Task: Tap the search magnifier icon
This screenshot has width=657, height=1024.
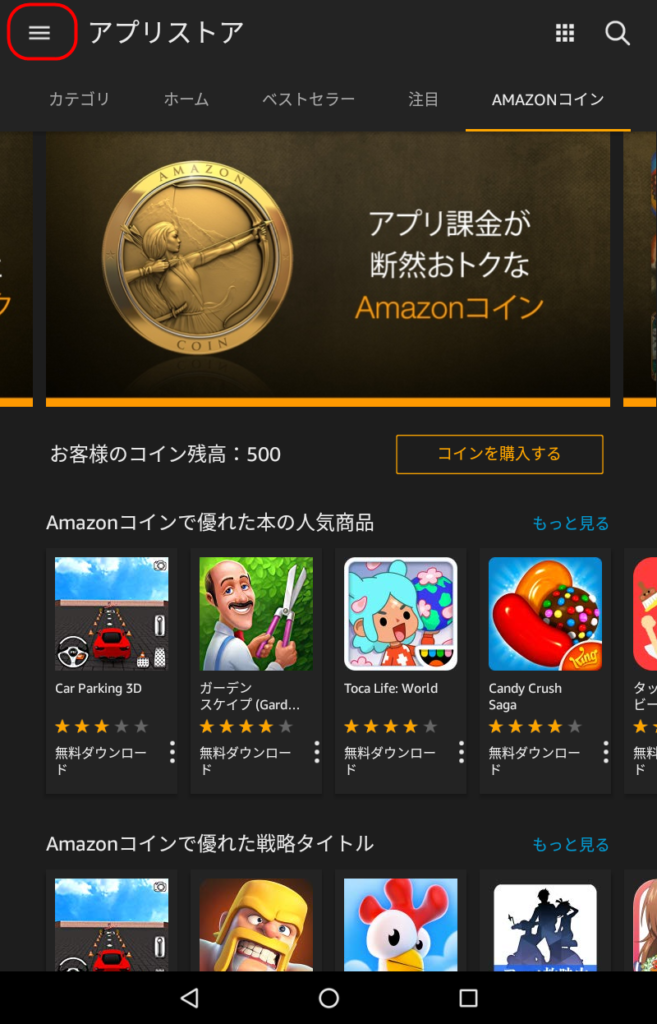Action: pos(617,33)
